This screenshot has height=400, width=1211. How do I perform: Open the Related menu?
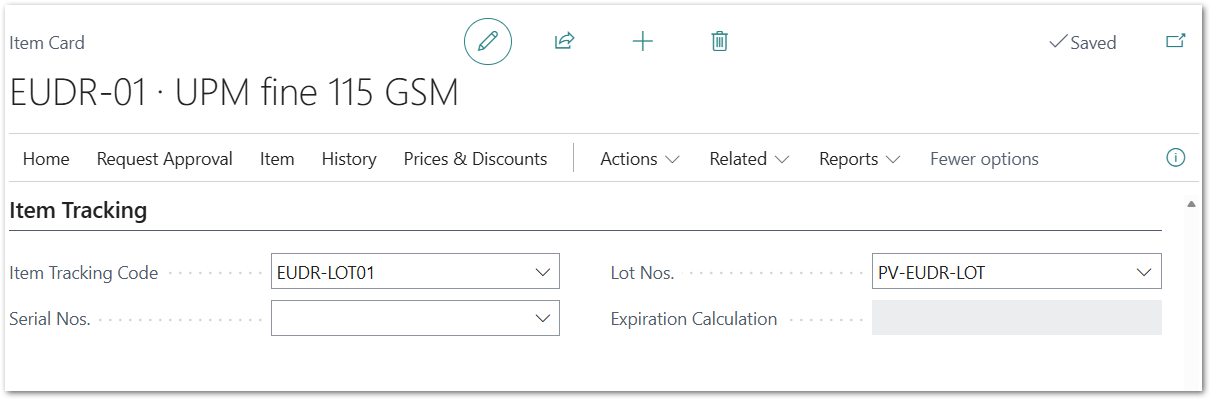pyautogui.click(x=749, y=159)
